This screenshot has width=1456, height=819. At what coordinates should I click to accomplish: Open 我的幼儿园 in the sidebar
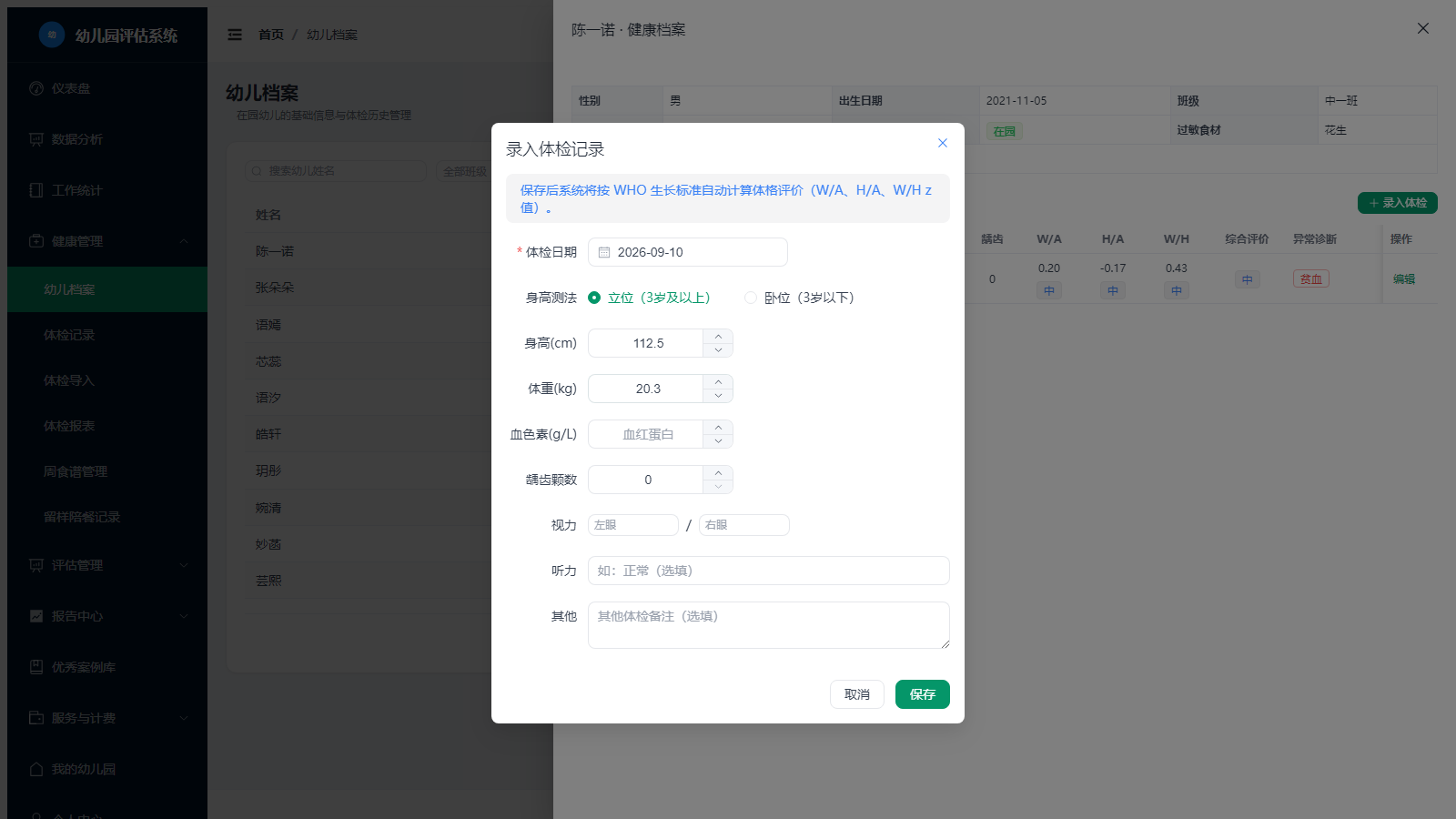pyautogui.click(x=107, y=769)
